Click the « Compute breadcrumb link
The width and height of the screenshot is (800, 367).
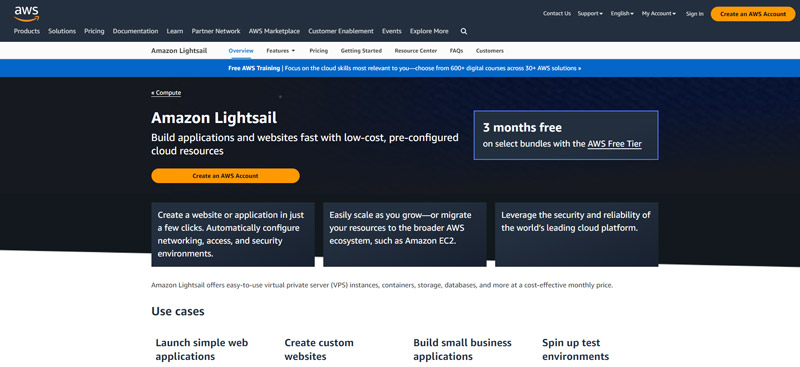click(166, 93)
